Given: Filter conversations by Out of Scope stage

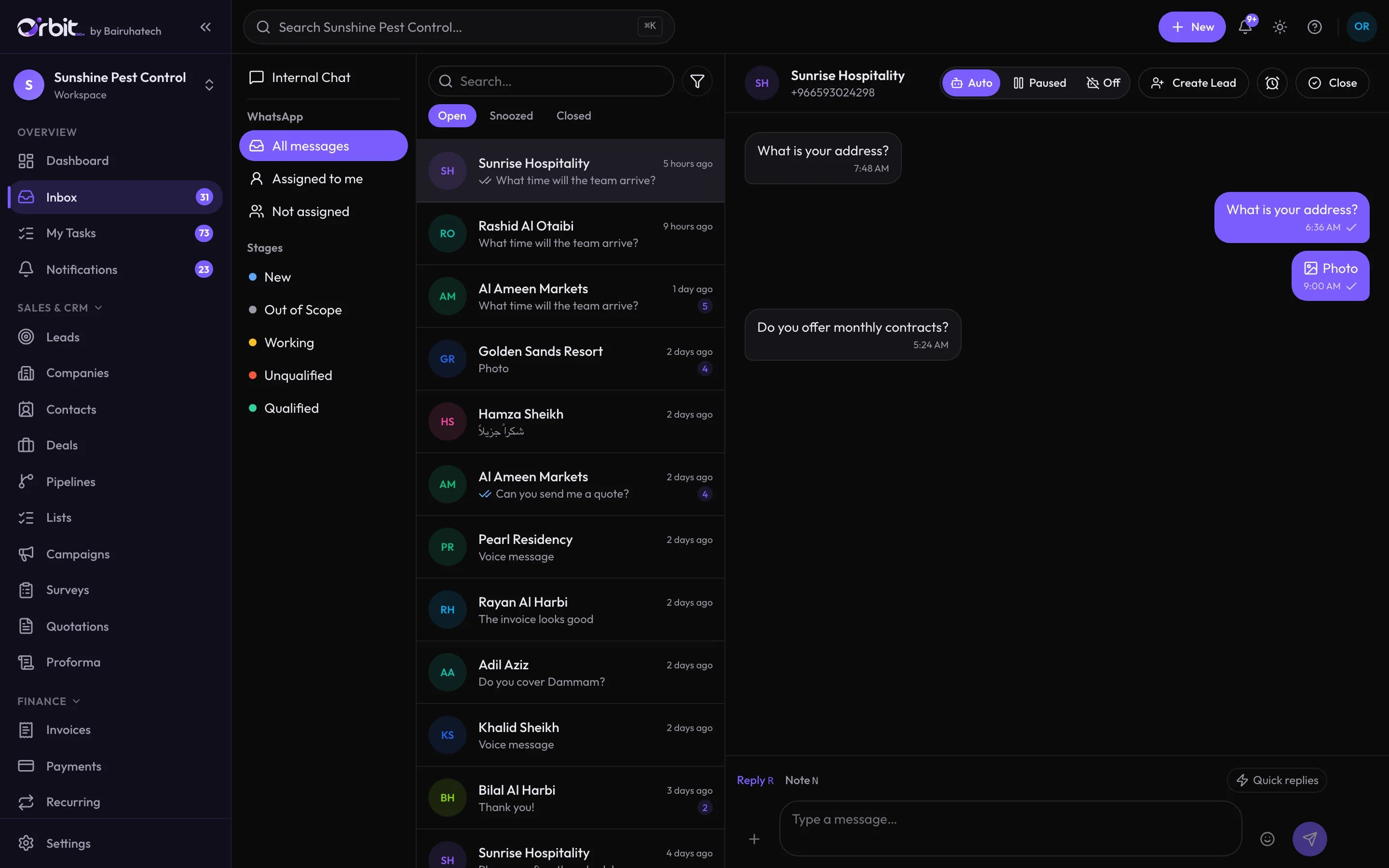Looking at the screenshot, I should [323, 310].
